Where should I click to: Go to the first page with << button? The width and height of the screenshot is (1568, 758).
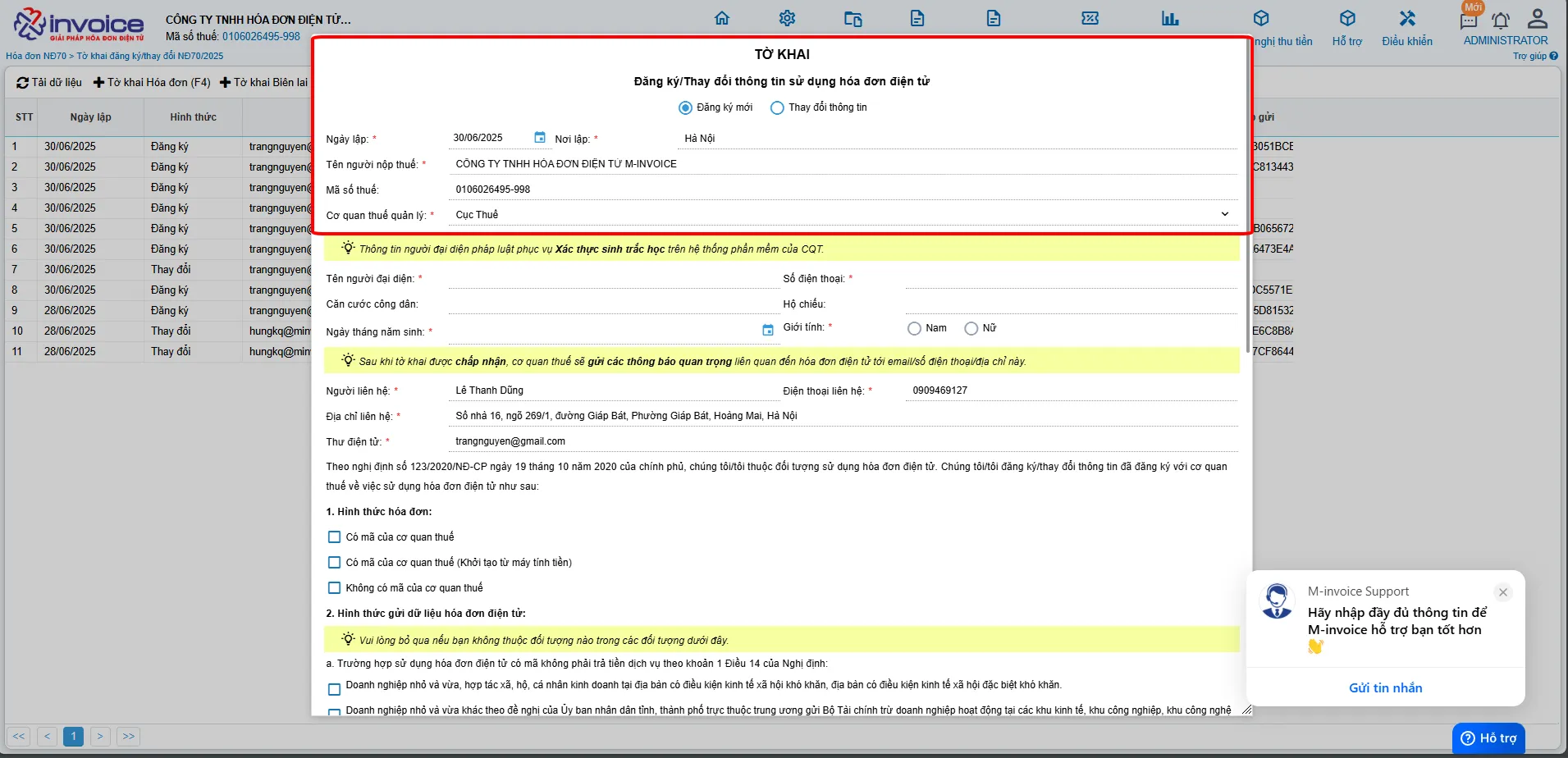click(19, 736)
